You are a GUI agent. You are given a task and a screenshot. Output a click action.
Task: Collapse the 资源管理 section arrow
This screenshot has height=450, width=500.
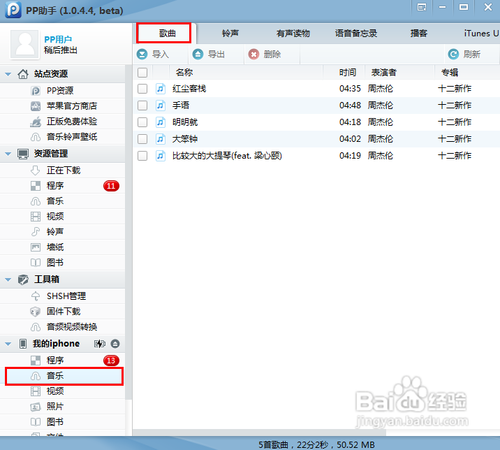[x=8, y=154]
